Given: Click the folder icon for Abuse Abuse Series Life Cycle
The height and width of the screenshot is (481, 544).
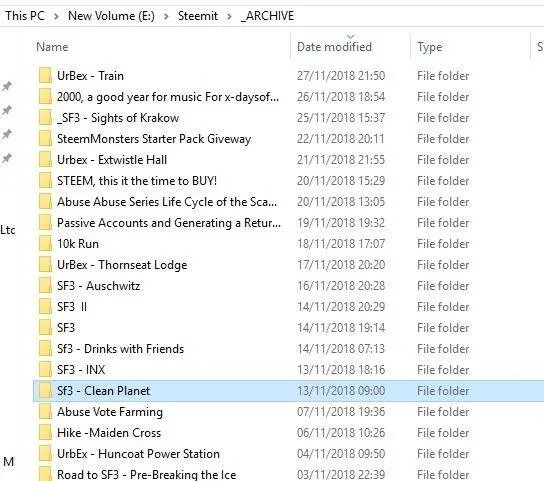Looking at the screenshot, I should (45, 202).
